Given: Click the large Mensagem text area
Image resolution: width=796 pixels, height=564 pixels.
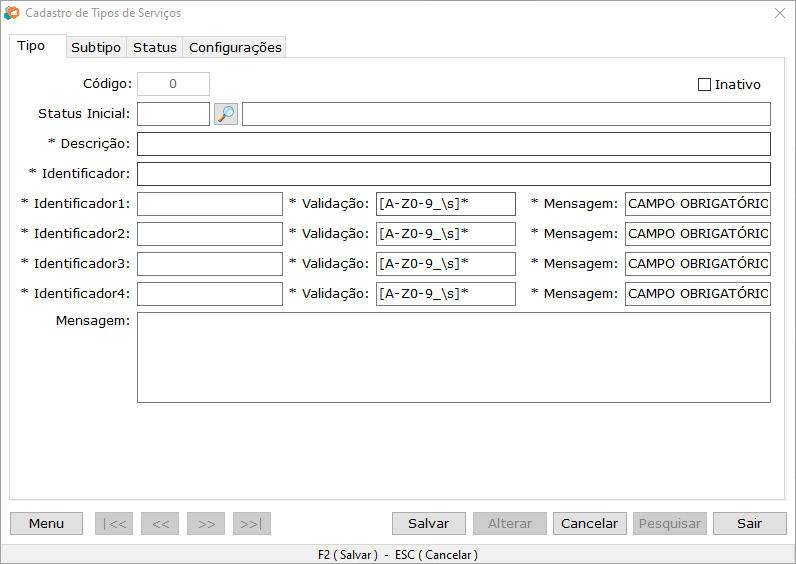Looking at the screenshot, I should coord(453,357).
